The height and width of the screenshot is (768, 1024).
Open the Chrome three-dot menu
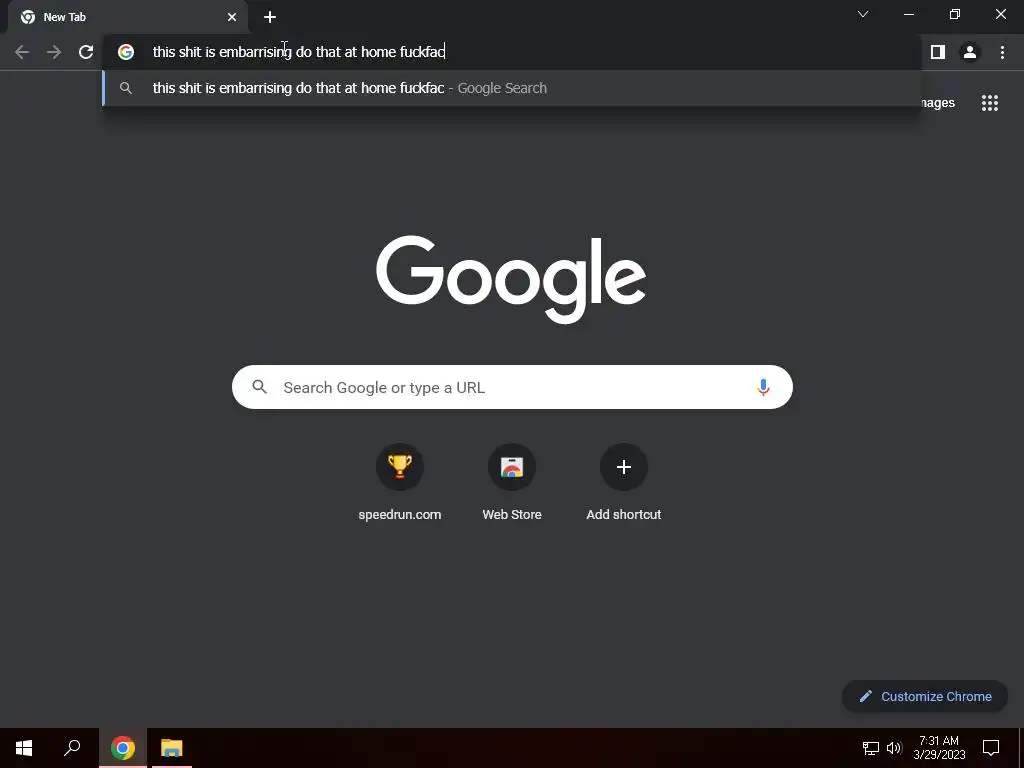1002,52
